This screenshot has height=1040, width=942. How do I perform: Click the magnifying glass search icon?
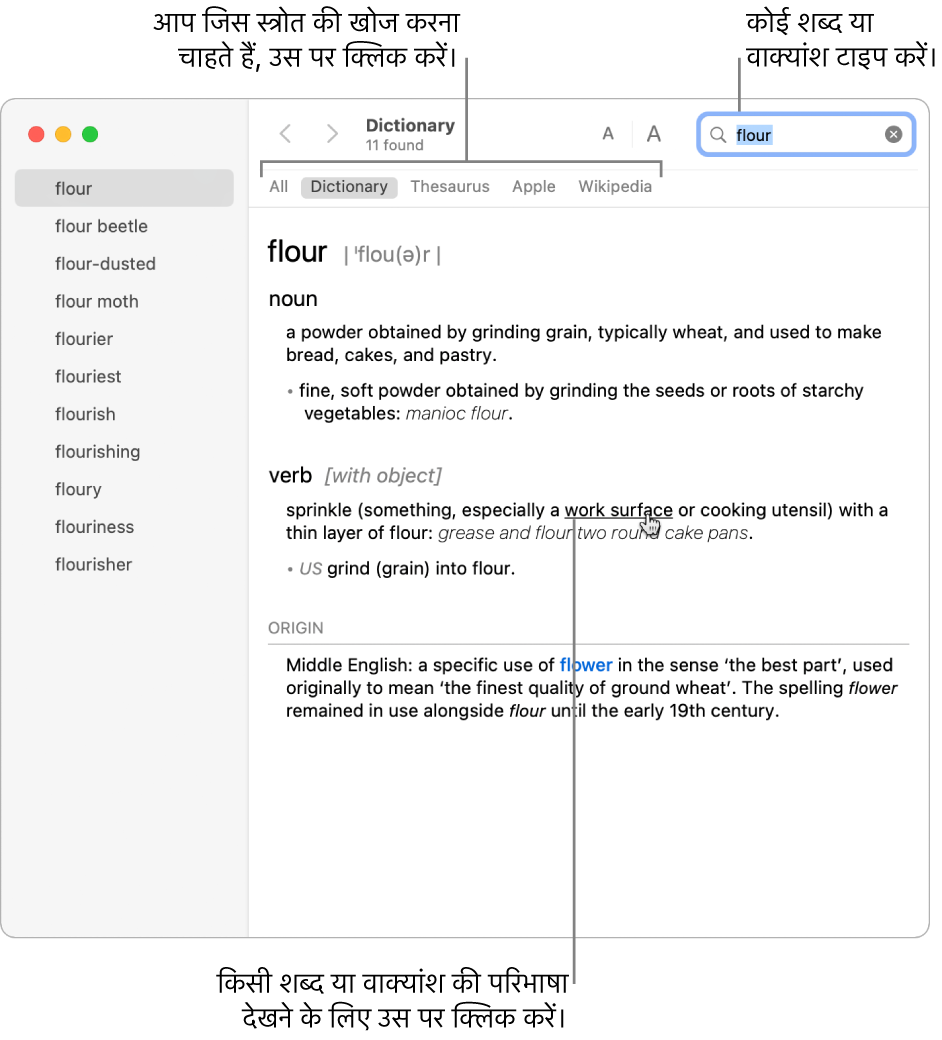pos(717,135)
